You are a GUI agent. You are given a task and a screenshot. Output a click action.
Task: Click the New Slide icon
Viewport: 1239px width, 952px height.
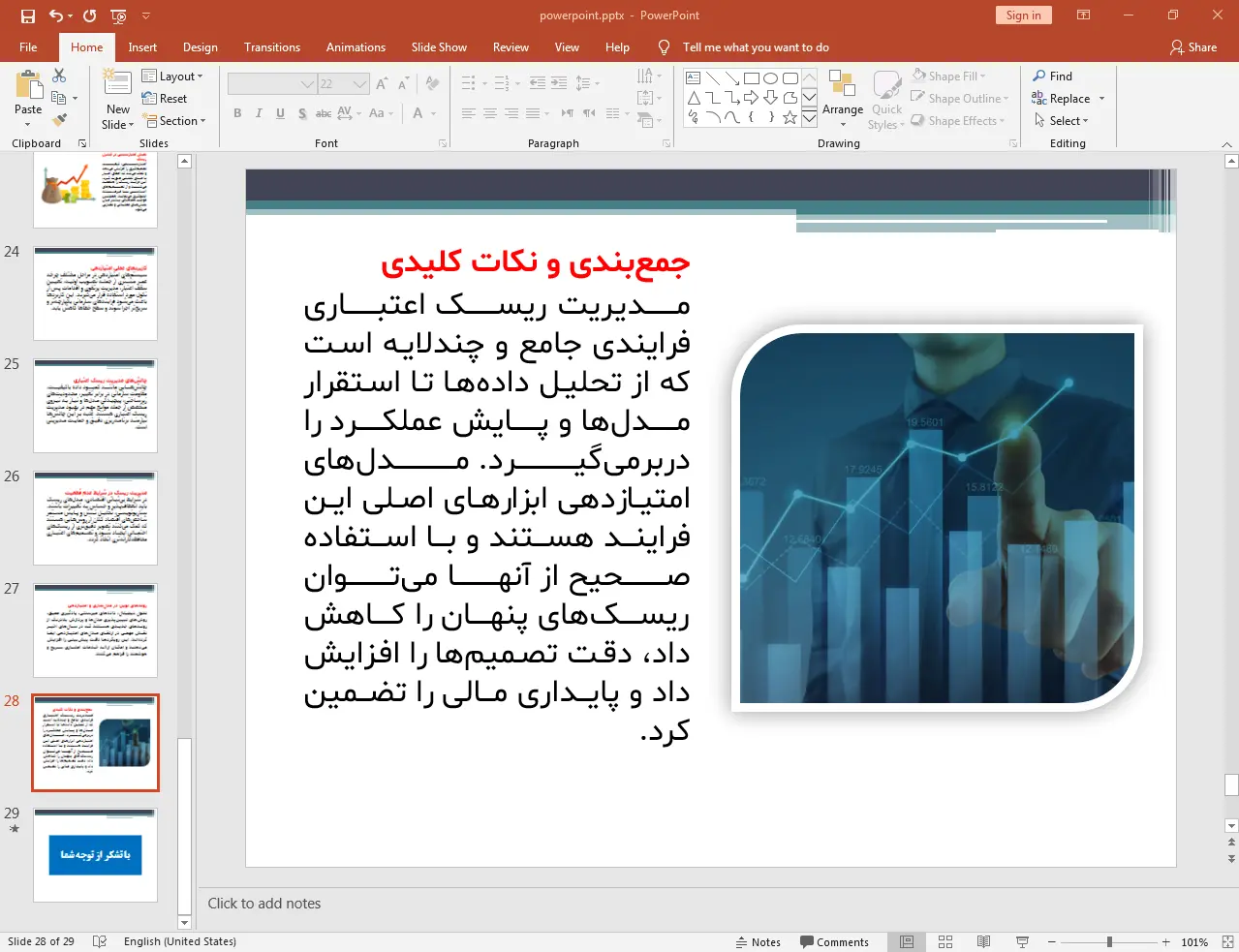click(117, 84)
